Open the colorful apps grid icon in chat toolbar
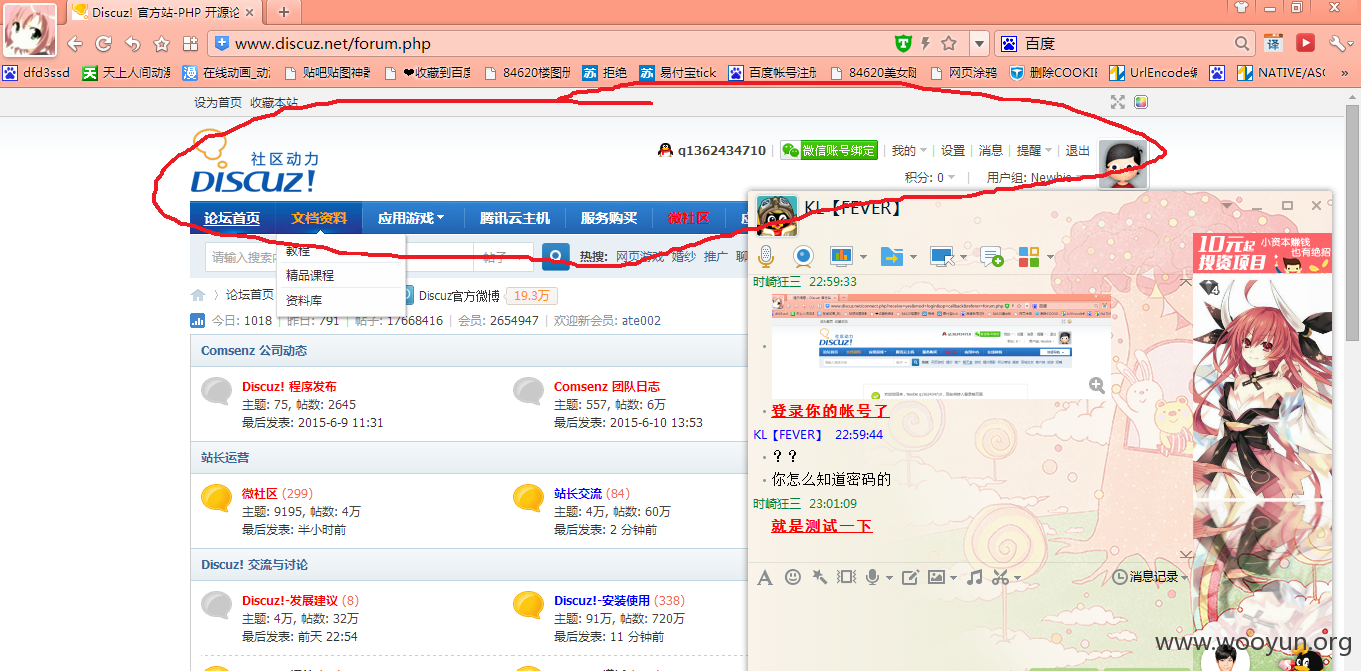The height and width of the screenshot is (671, 1361). click(1029, 257)
